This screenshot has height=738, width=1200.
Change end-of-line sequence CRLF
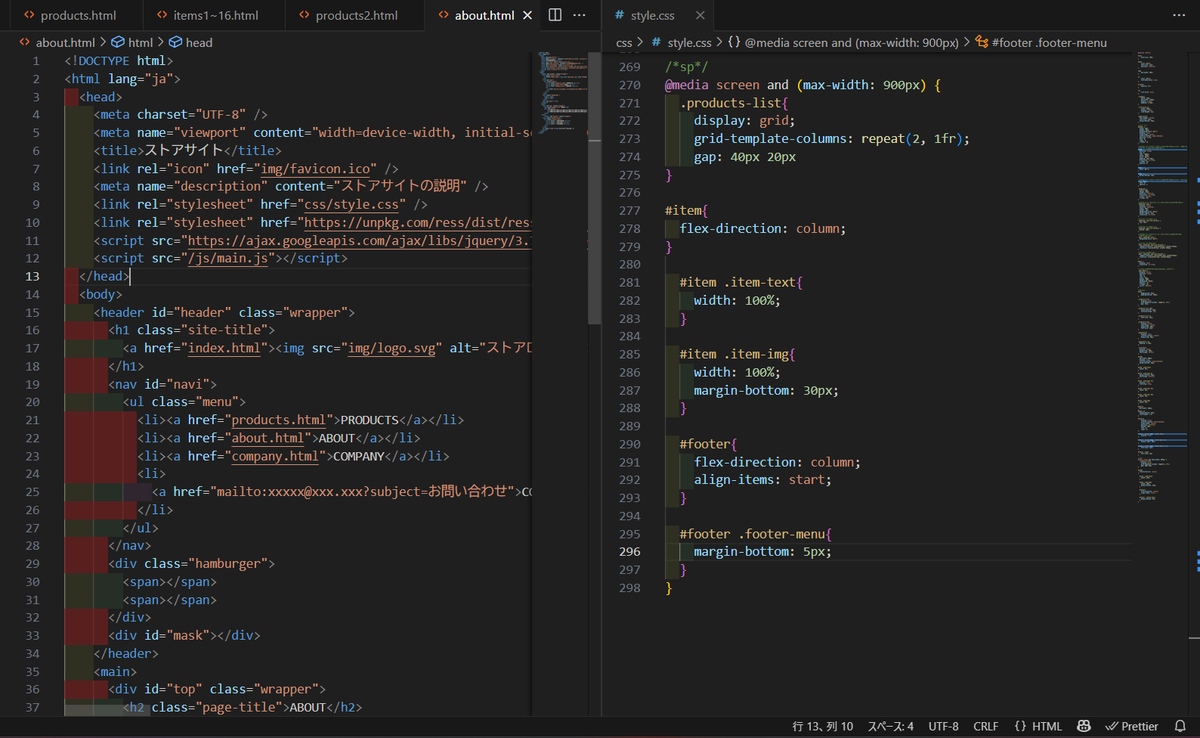(985, 727)
